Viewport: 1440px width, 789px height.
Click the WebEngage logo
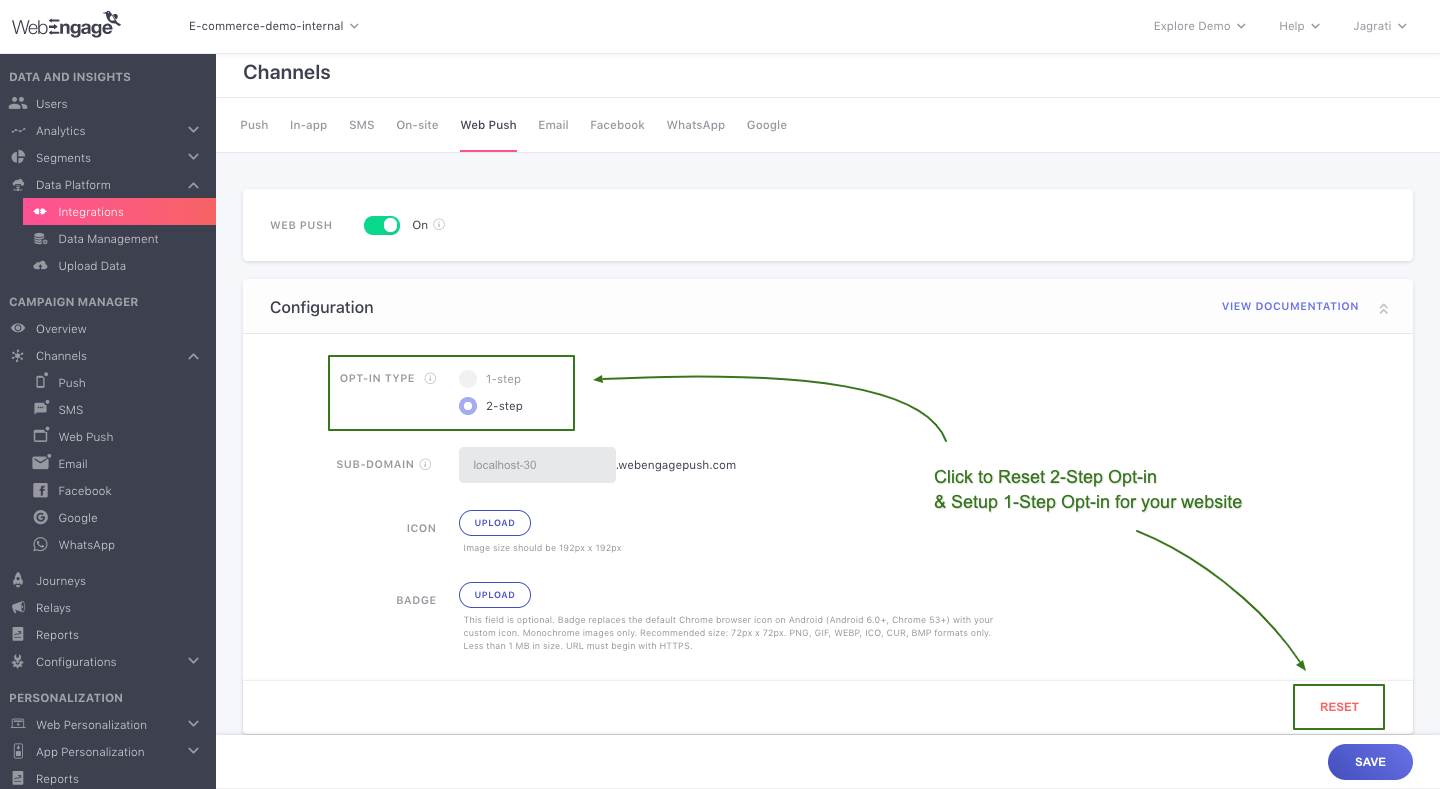pos(66,25)
